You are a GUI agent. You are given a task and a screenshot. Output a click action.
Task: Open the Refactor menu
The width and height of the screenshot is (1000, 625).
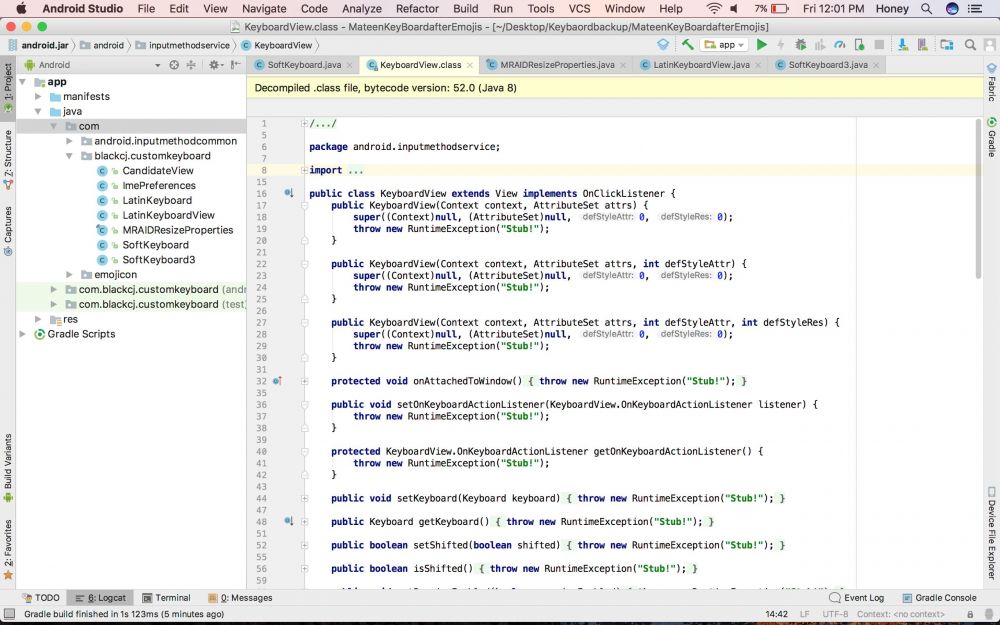click(417, 8)
